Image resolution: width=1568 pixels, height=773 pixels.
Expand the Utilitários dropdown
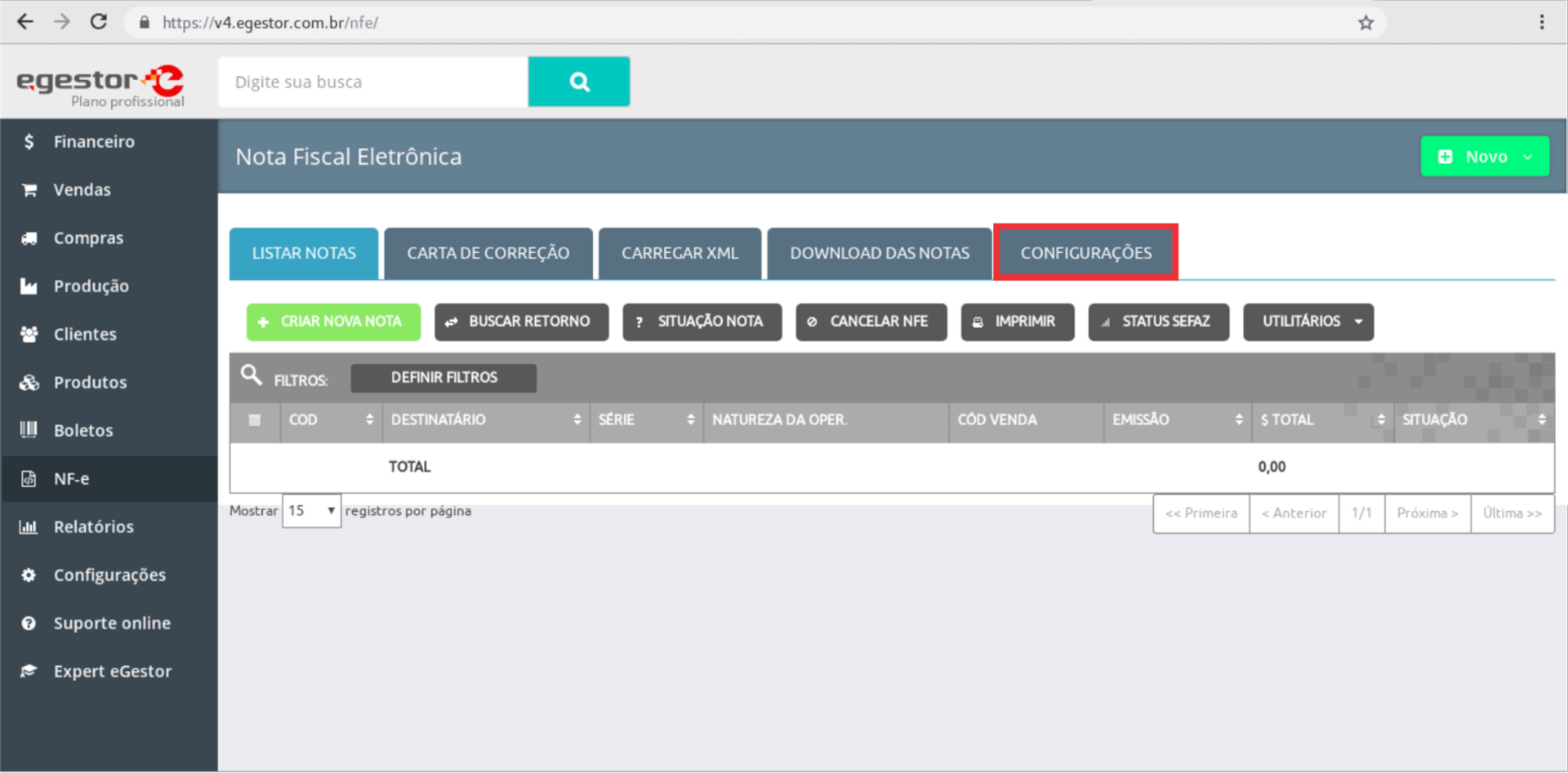coord(1308,322)
